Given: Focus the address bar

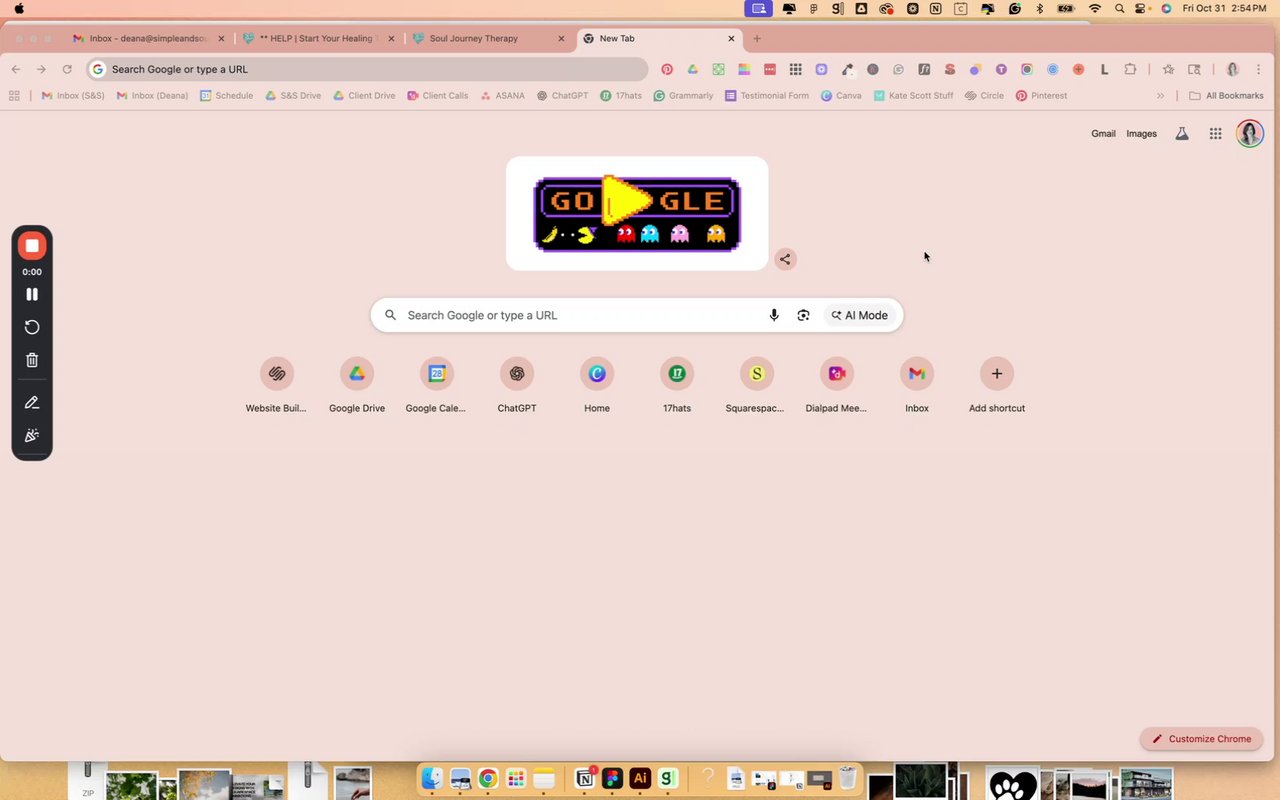Looking at the screenshot, I should [368, 69].
